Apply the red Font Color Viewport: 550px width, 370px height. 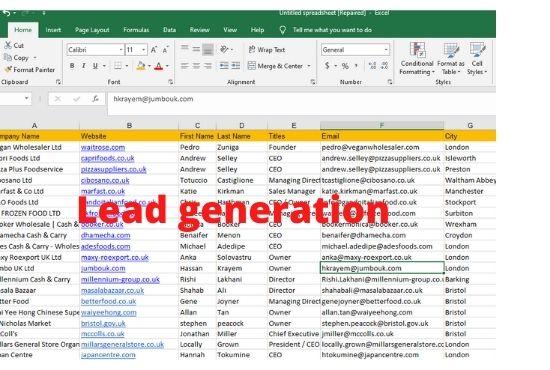pyautogui.click(x=159, y=66)
